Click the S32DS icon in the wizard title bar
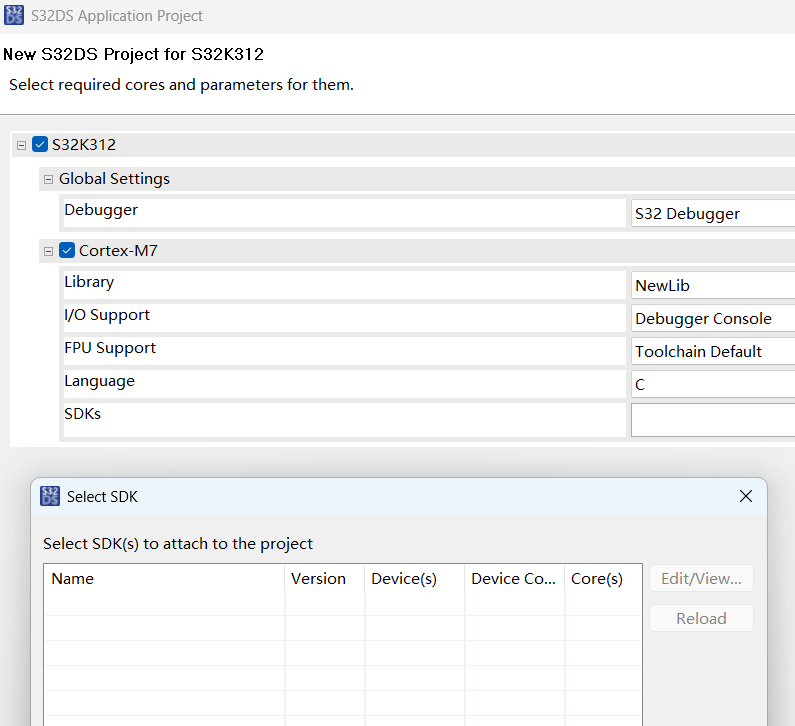Image resolution: width=795 pixels, height=726 pixels. click(x=14, y=15)
